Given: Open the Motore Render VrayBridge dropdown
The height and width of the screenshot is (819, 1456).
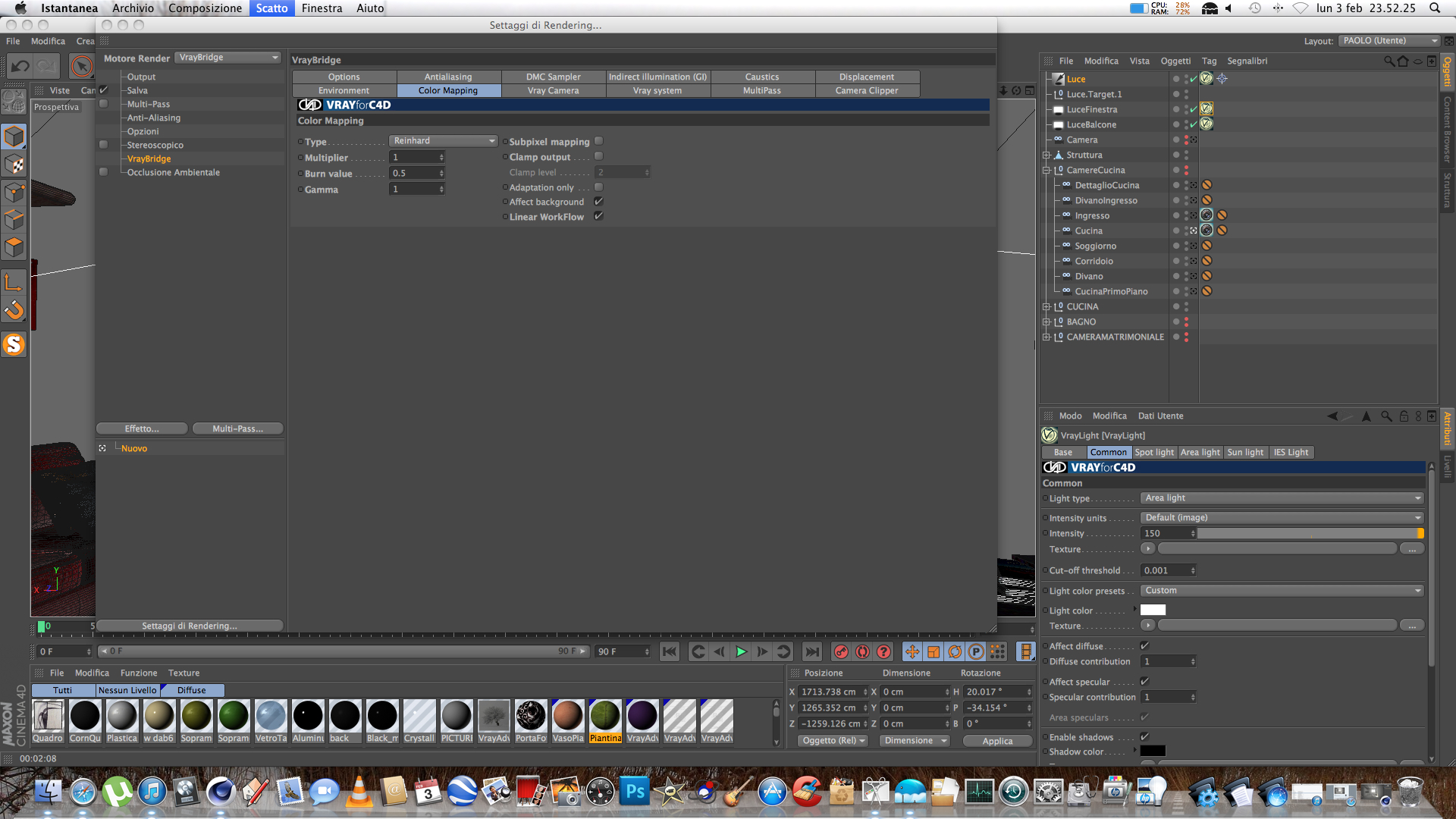Looking at the screenshot, I should click(x=228, y=58).
